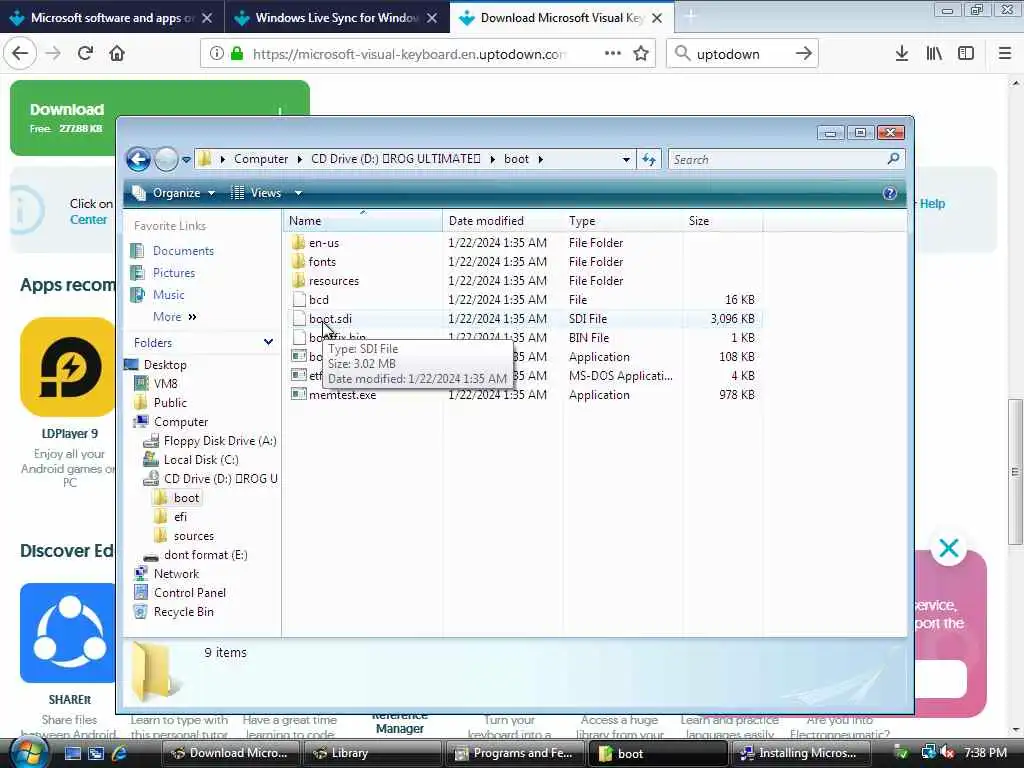The height and width of the screenshot is (768, 1024).
Task: Open a new browser tab
Action: pos(690,17)
